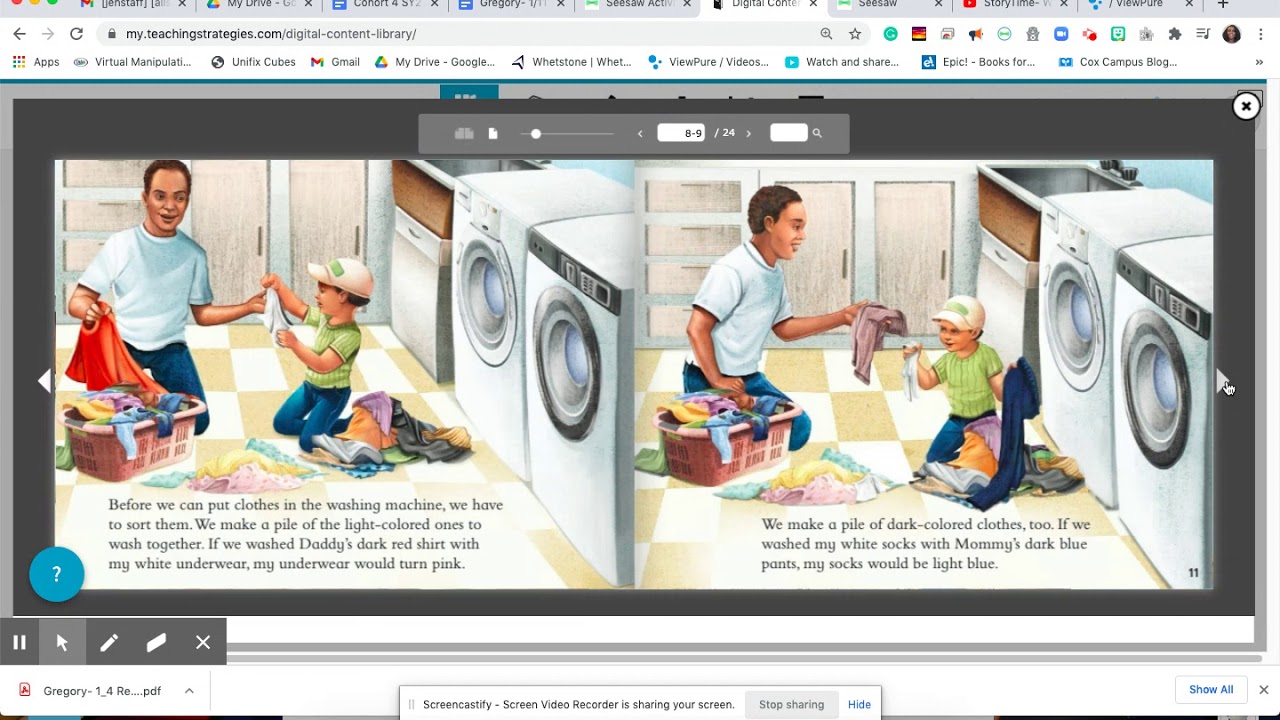Turn to next page with right edge arrow
The image size is (1280, 720).
(x=1222, y=381)
